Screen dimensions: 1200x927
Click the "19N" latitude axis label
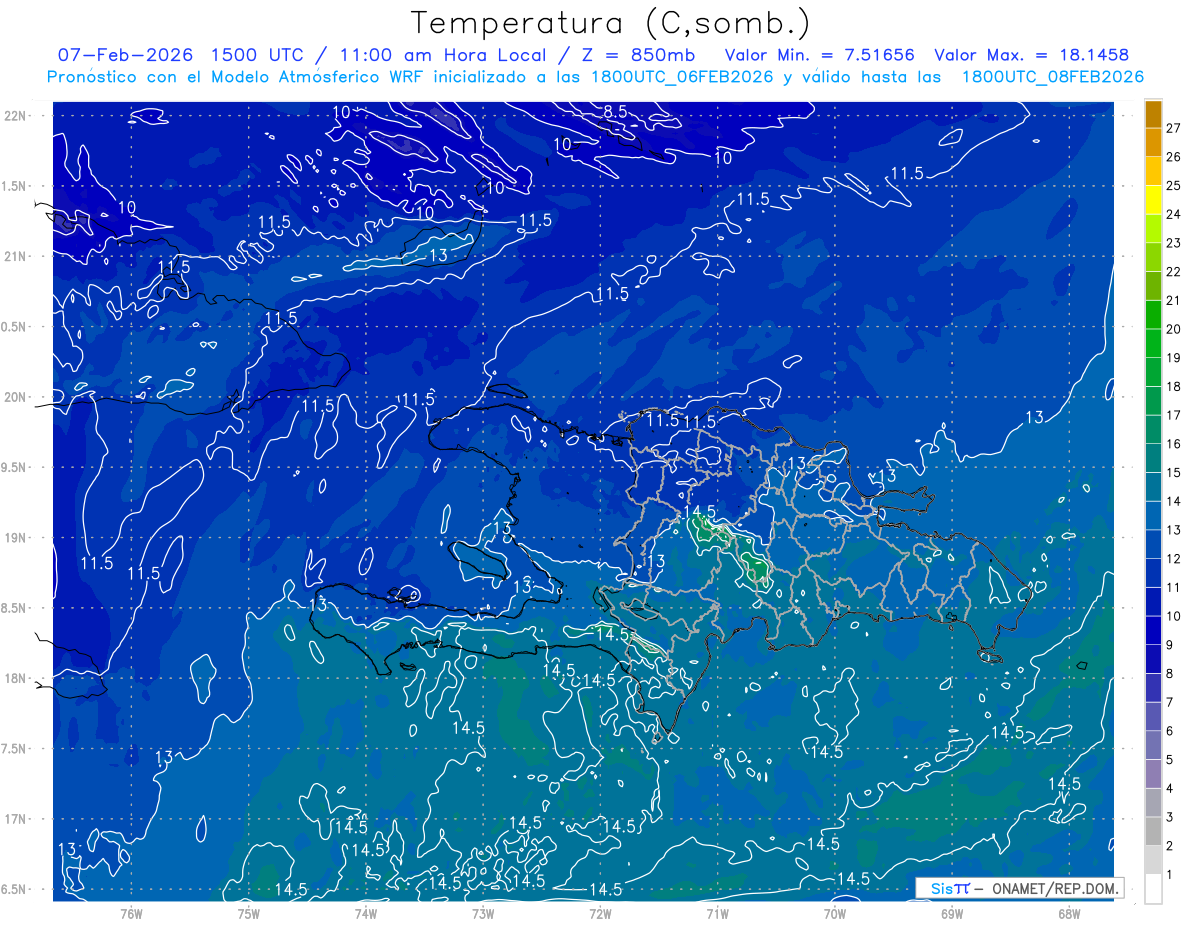tap(16, 538)
